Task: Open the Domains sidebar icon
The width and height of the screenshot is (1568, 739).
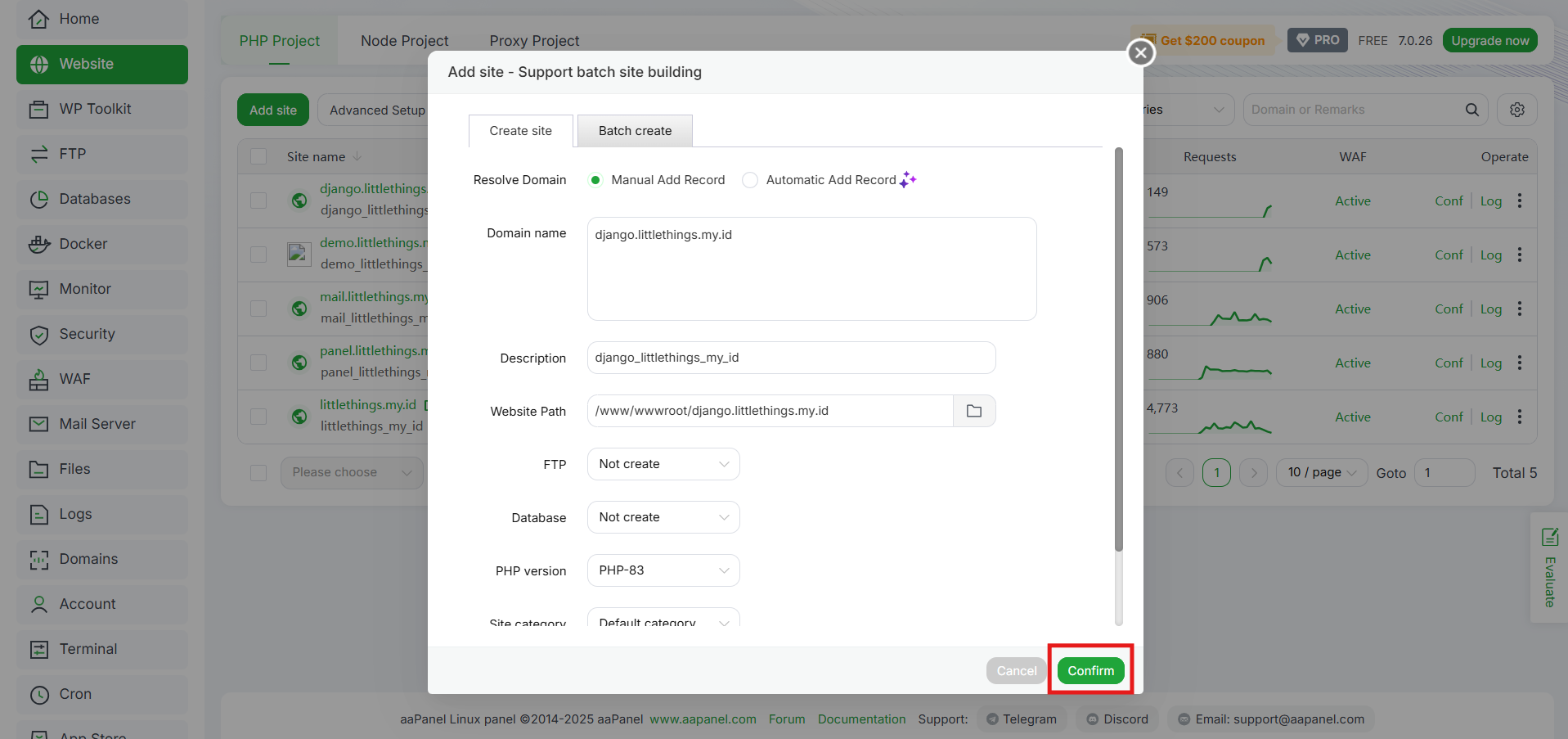Action: pos(39,560)
